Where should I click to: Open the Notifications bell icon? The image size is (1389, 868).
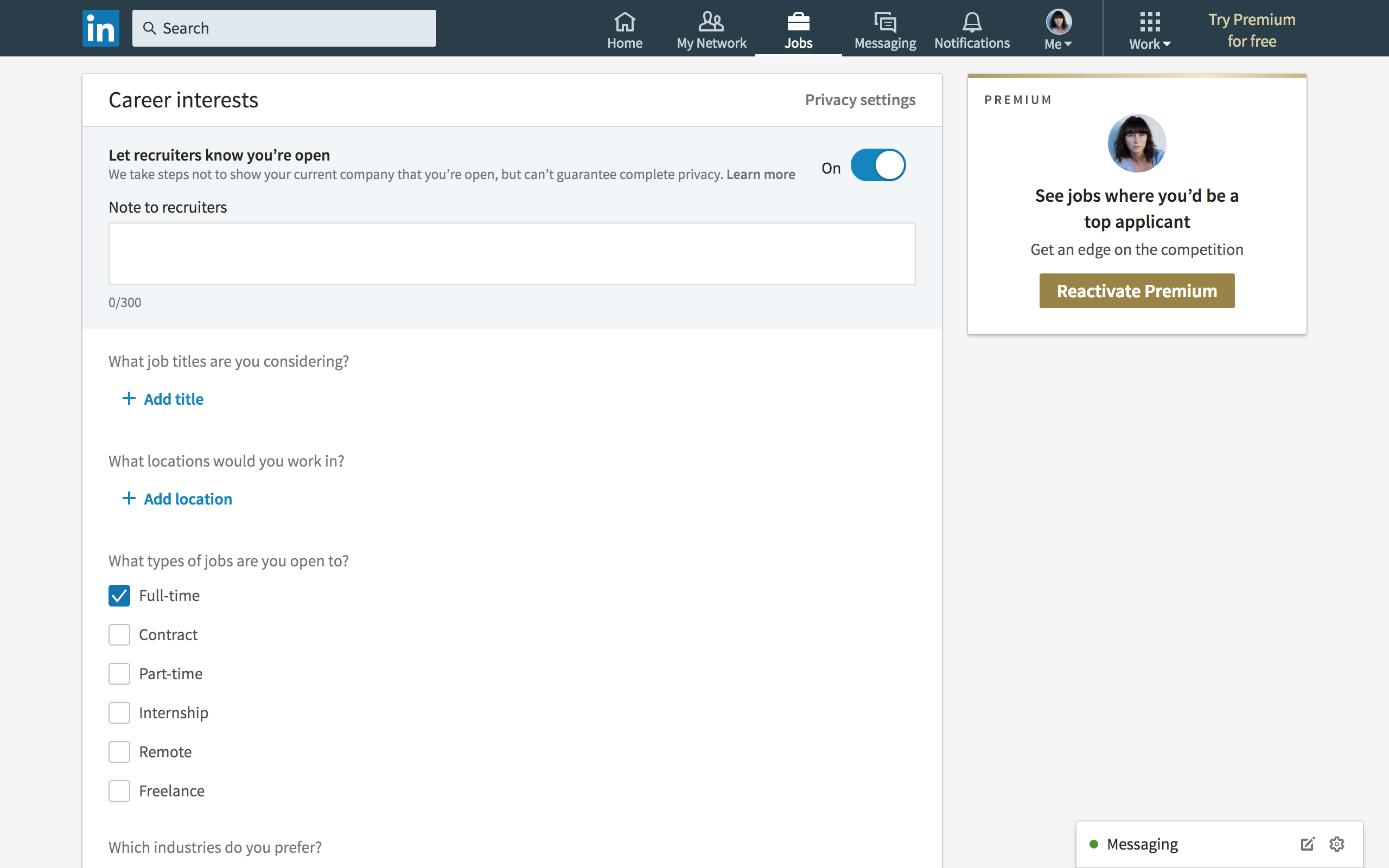coord(972,22)
